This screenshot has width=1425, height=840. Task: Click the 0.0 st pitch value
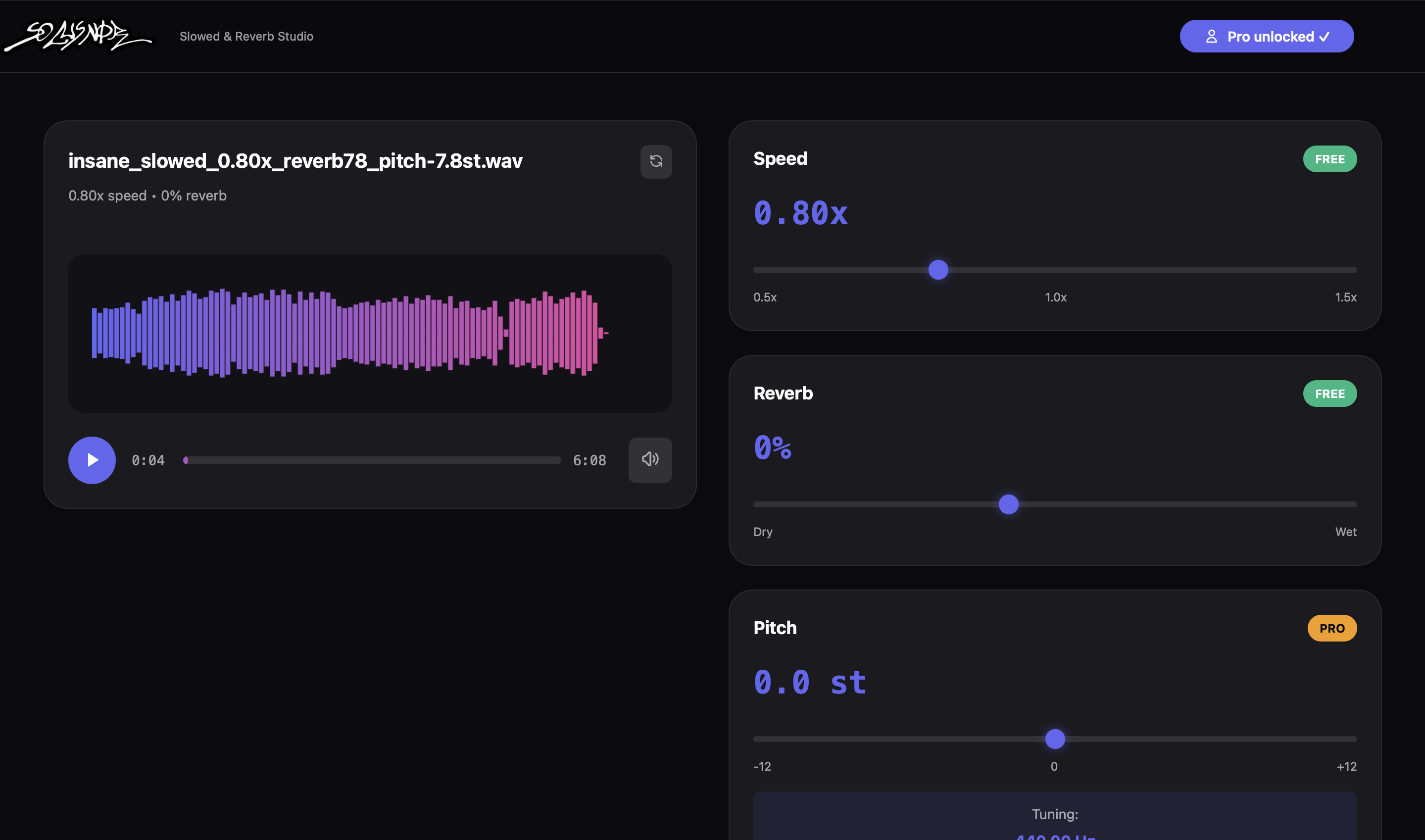pos(810,682)
